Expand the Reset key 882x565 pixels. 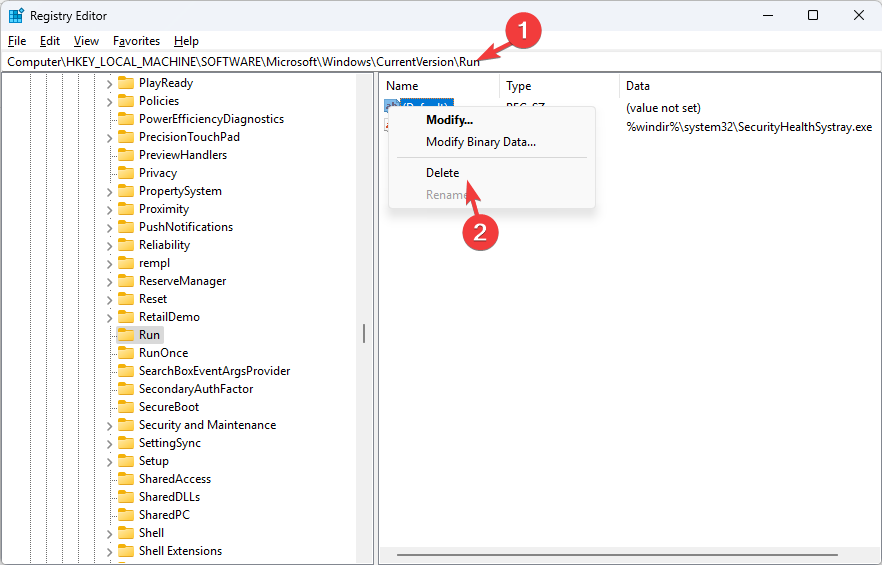pyautogui.click(x=109, y=300)
